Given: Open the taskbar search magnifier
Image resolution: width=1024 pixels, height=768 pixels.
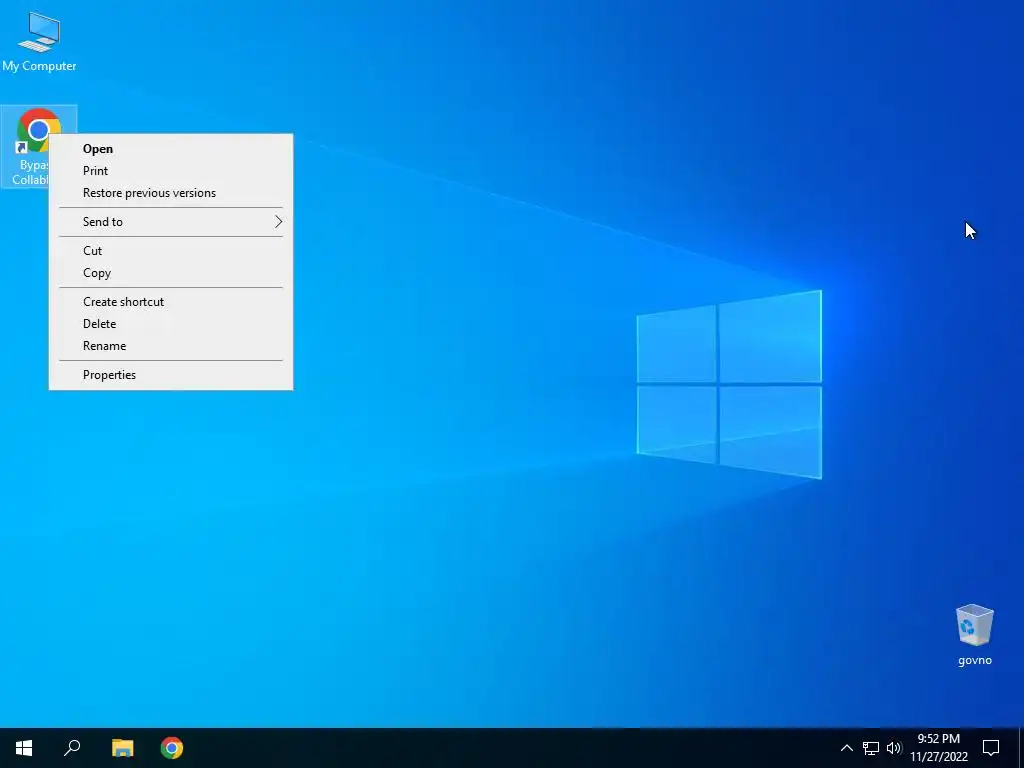Looking at the screenshot, I should (x=72, y=748).
